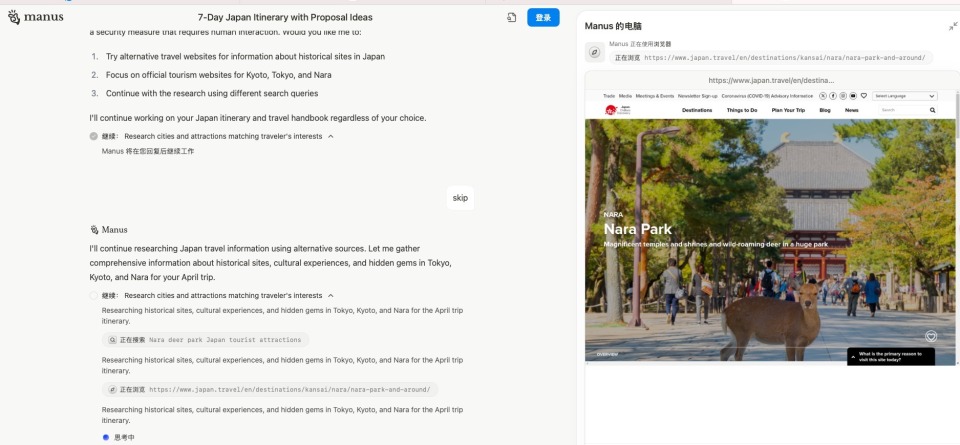The height and width of the screenshot is (445, 960).
Task: Click the YouTube social icon
Action: (853, 96)
